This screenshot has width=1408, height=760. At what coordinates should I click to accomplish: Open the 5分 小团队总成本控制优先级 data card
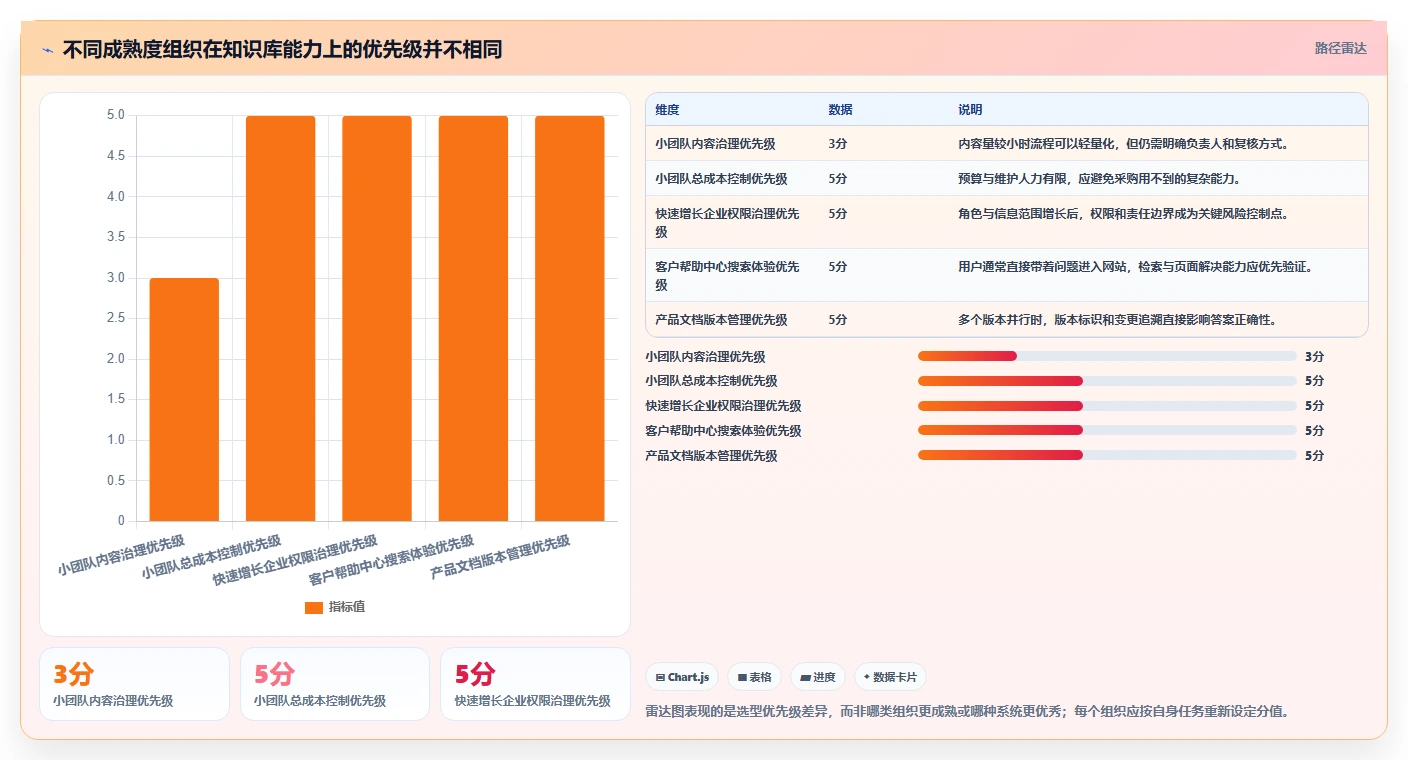[335, 684]
